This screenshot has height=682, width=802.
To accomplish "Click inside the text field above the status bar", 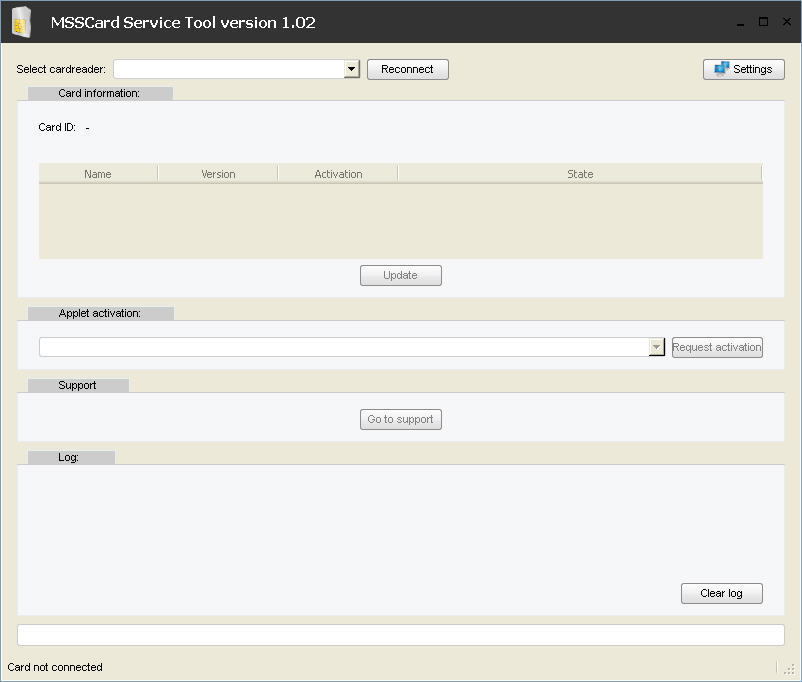I will [x=400, y=634].
